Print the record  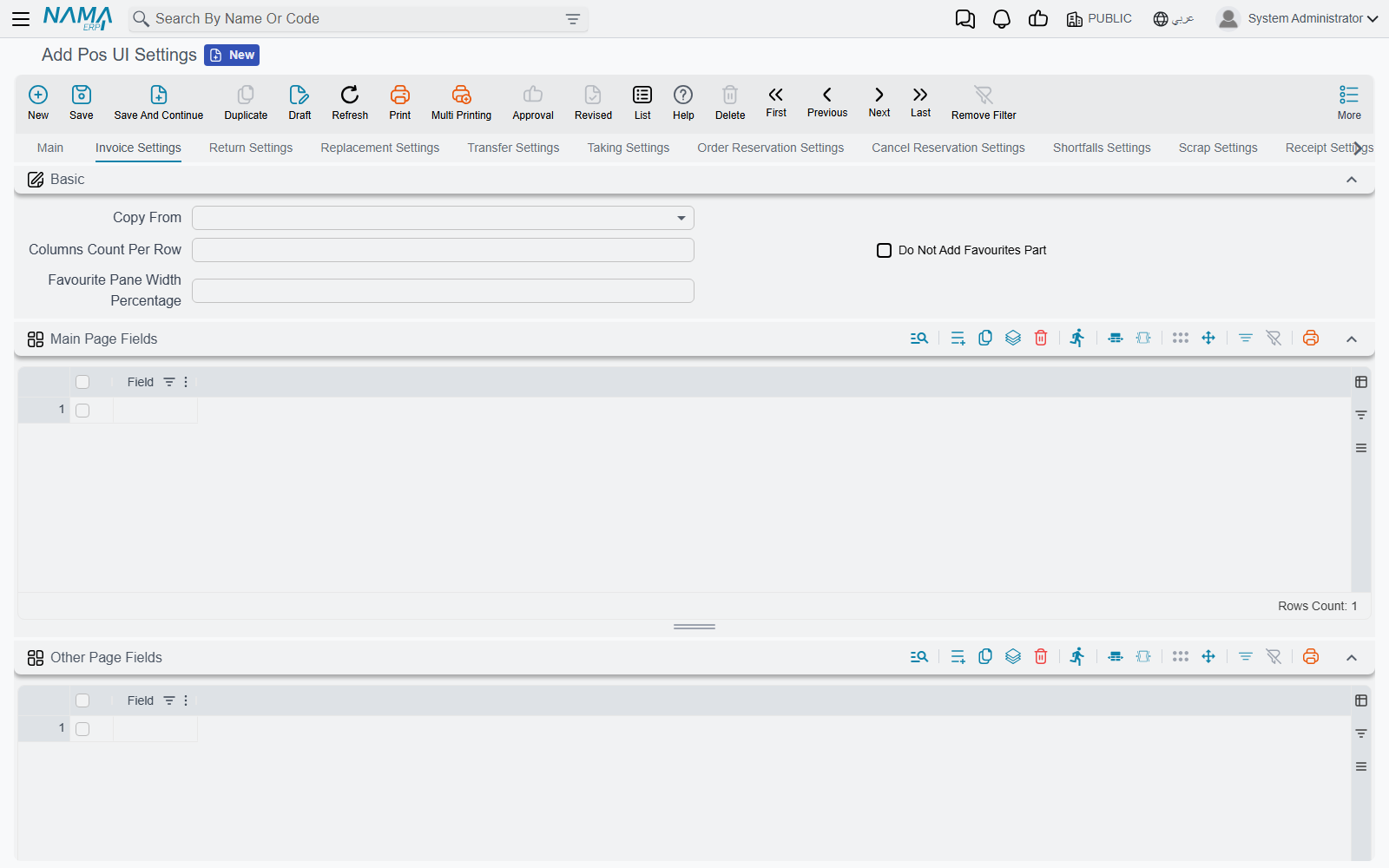point(400,102)
